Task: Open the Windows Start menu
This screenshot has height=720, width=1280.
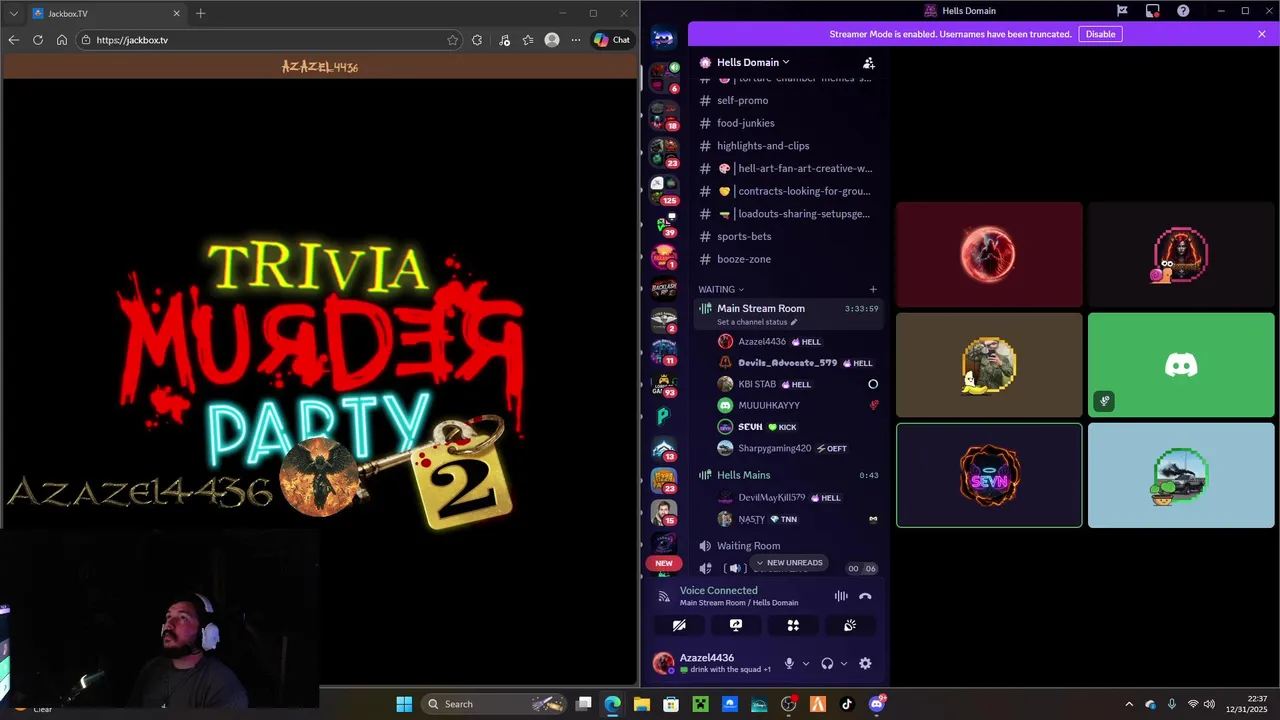Action: tap(404, 704)
